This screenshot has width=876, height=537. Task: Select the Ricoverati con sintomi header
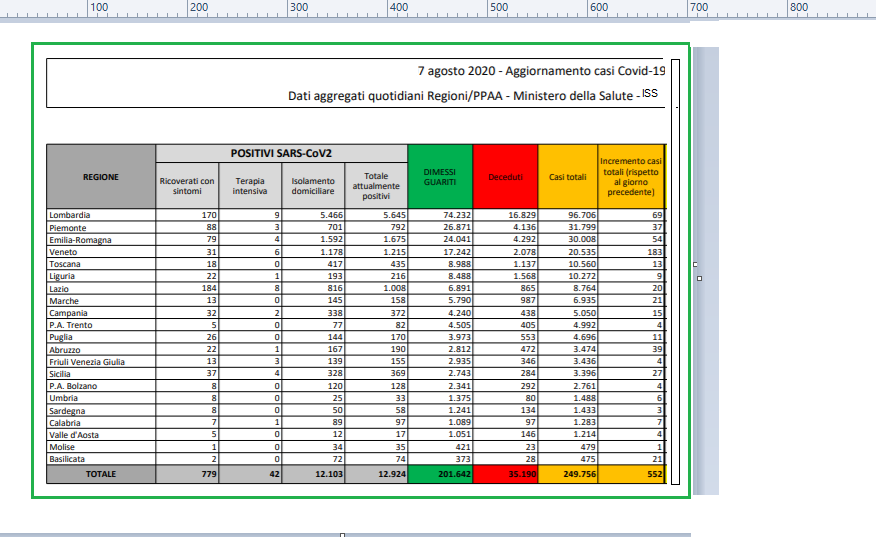point(187,186)
